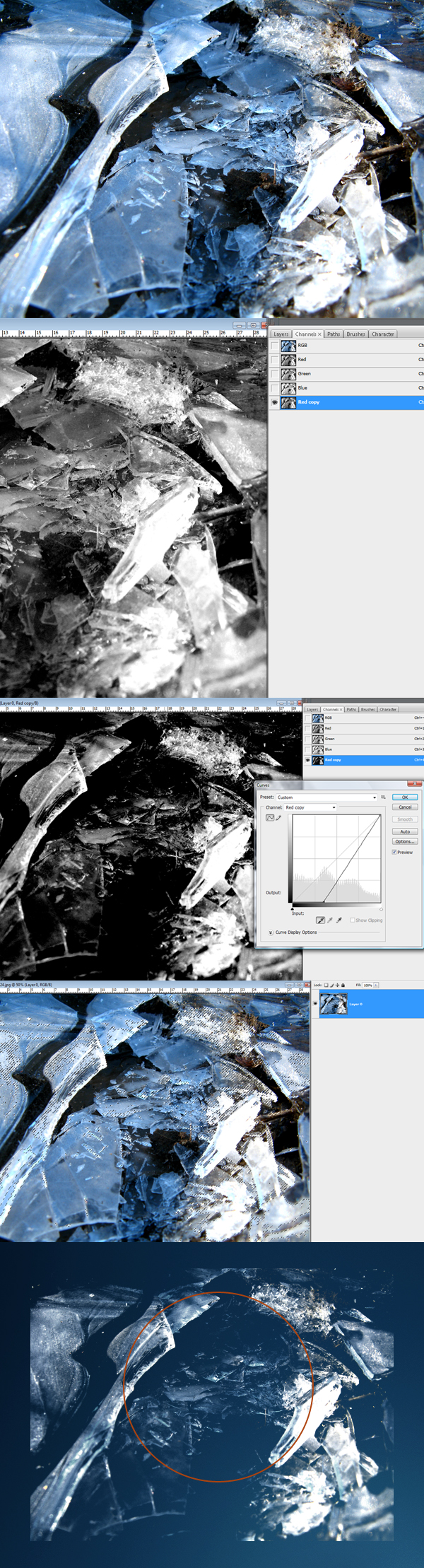Select 'Layer 0' name in layers panel
This screenshot has width=424, height=1568.
(x=355, y=1004)
